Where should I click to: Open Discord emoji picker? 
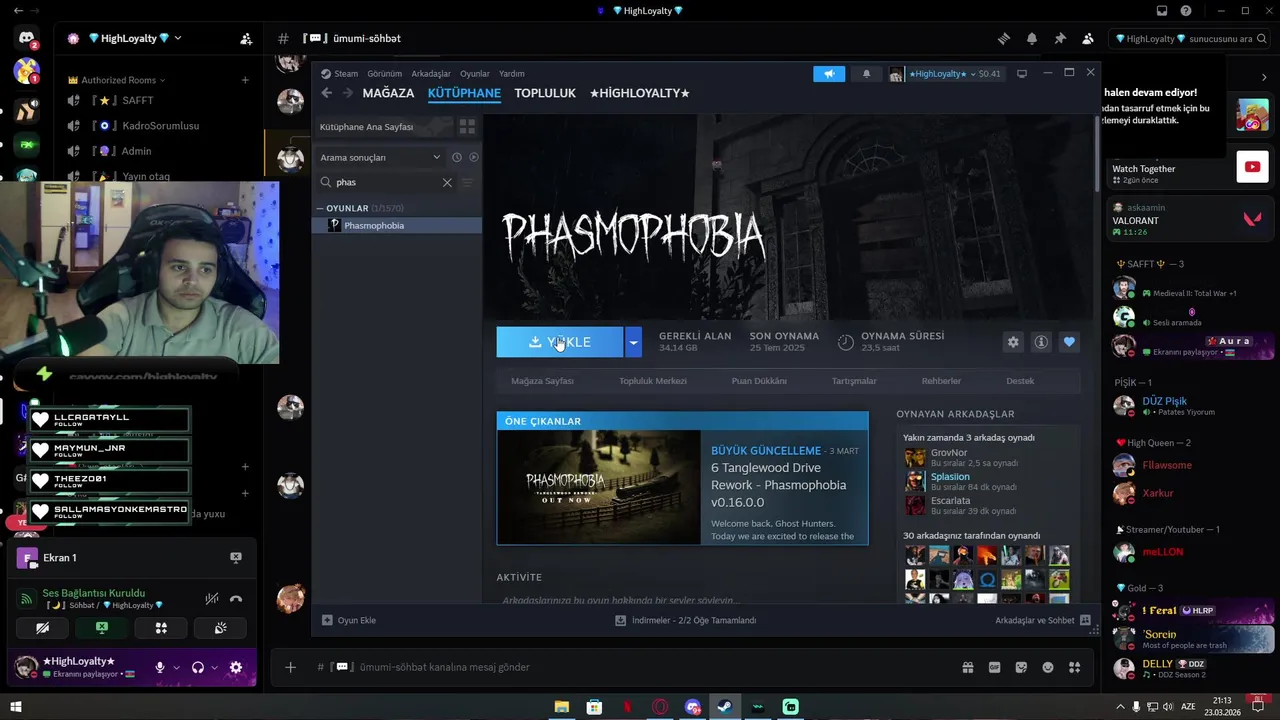(x=1048, y=667)
